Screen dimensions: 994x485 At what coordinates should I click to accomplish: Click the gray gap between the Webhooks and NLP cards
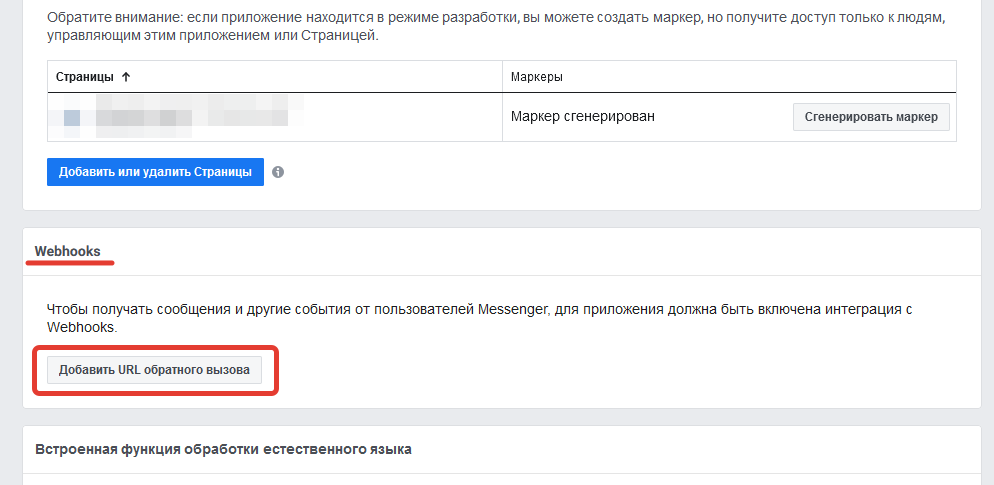(501, 417)
